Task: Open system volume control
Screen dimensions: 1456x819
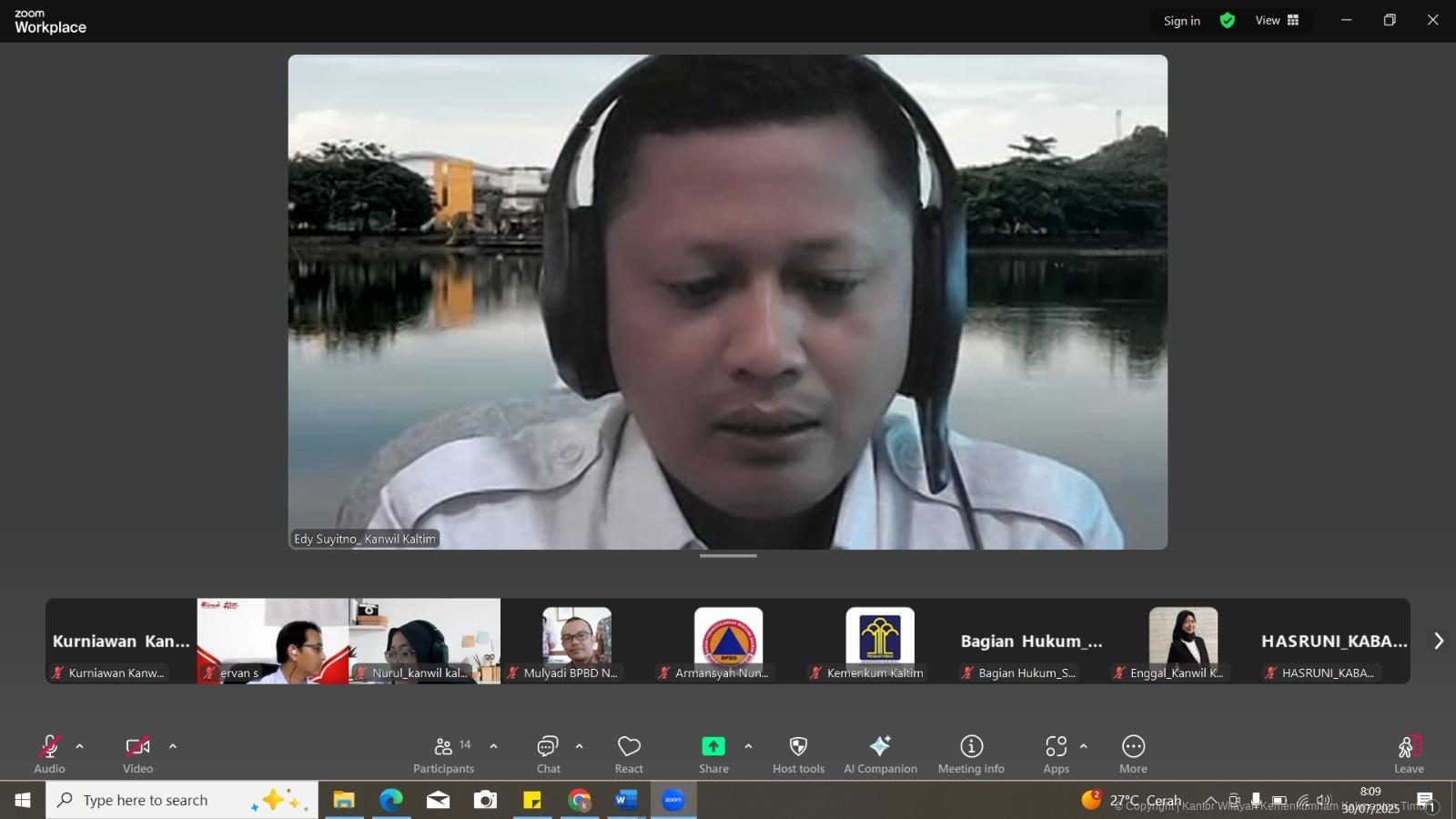Action: coord(1323,801)
